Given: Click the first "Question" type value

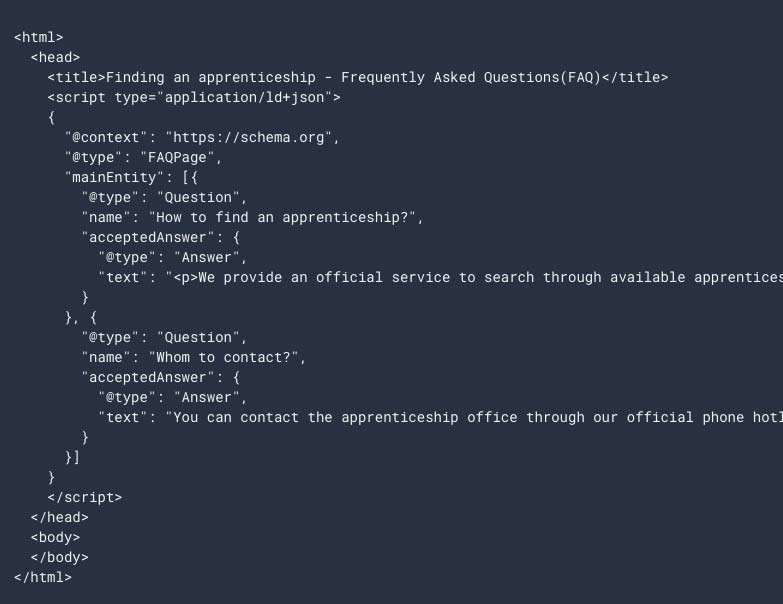Looking at the screenshot, I should click(x=198, y=198).
